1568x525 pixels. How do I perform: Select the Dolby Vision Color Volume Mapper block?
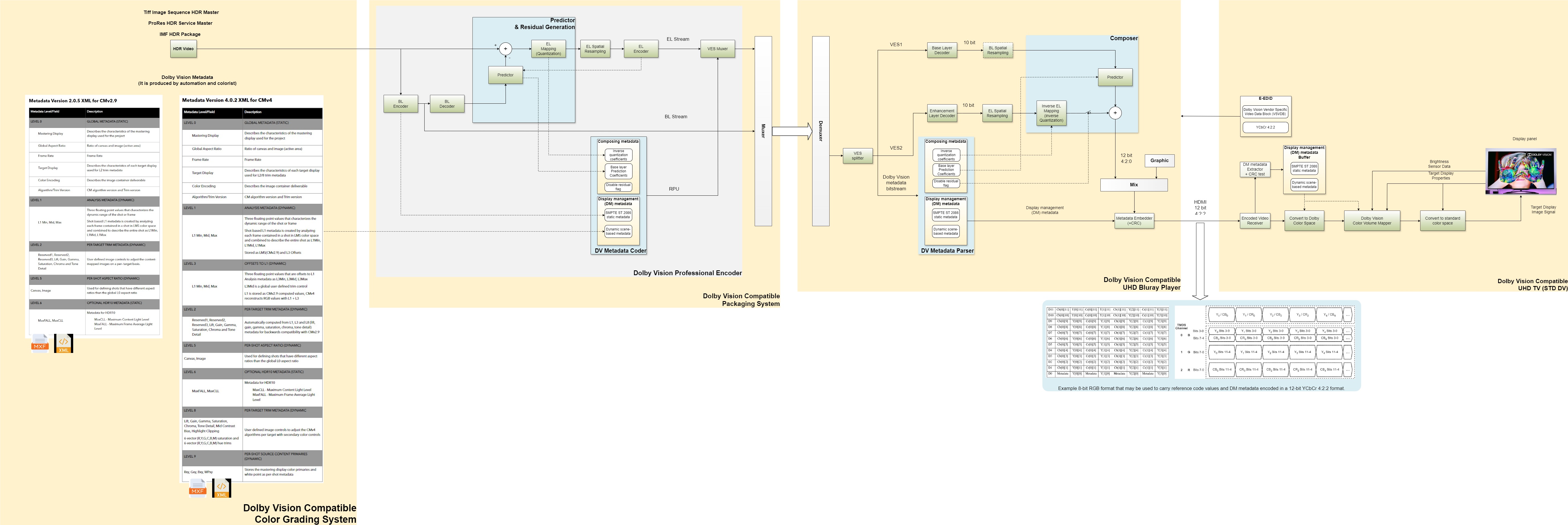pyautogui.click(x=1372, y=220)
